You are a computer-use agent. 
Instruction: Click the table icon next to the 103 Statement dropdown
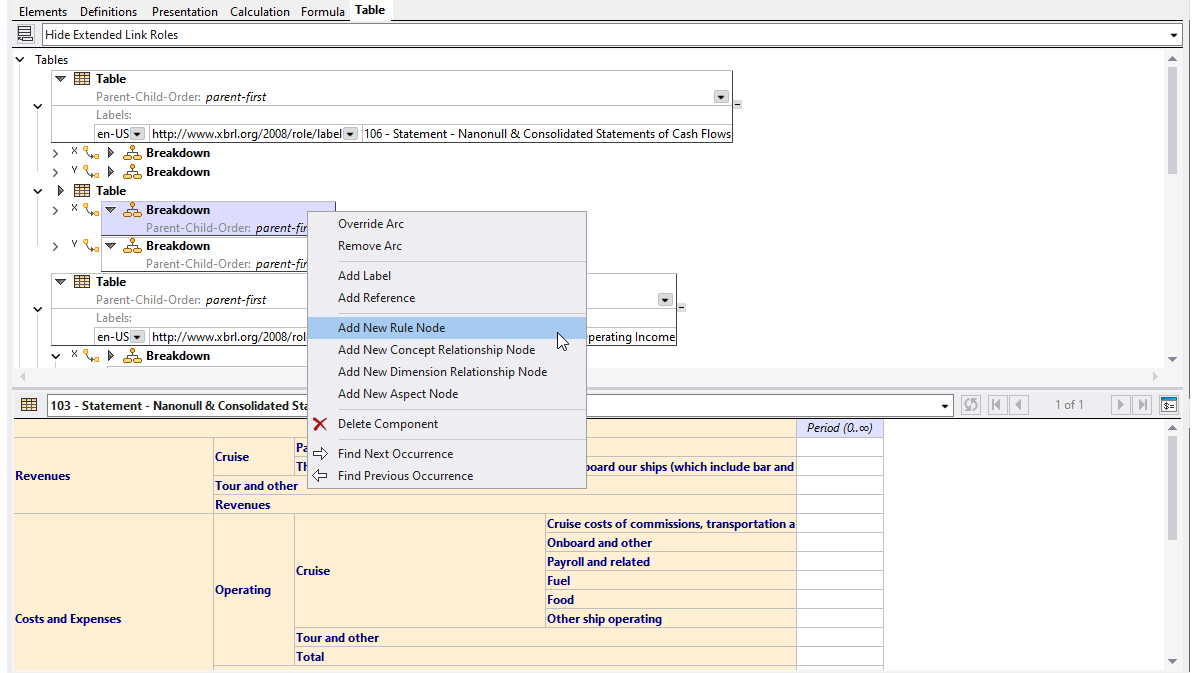(29, 405)
